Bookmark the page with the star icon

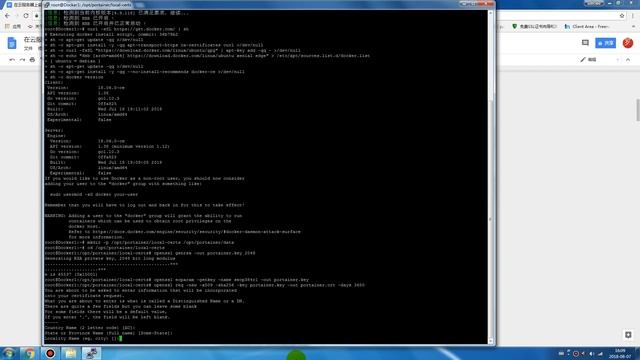[622, 16]
